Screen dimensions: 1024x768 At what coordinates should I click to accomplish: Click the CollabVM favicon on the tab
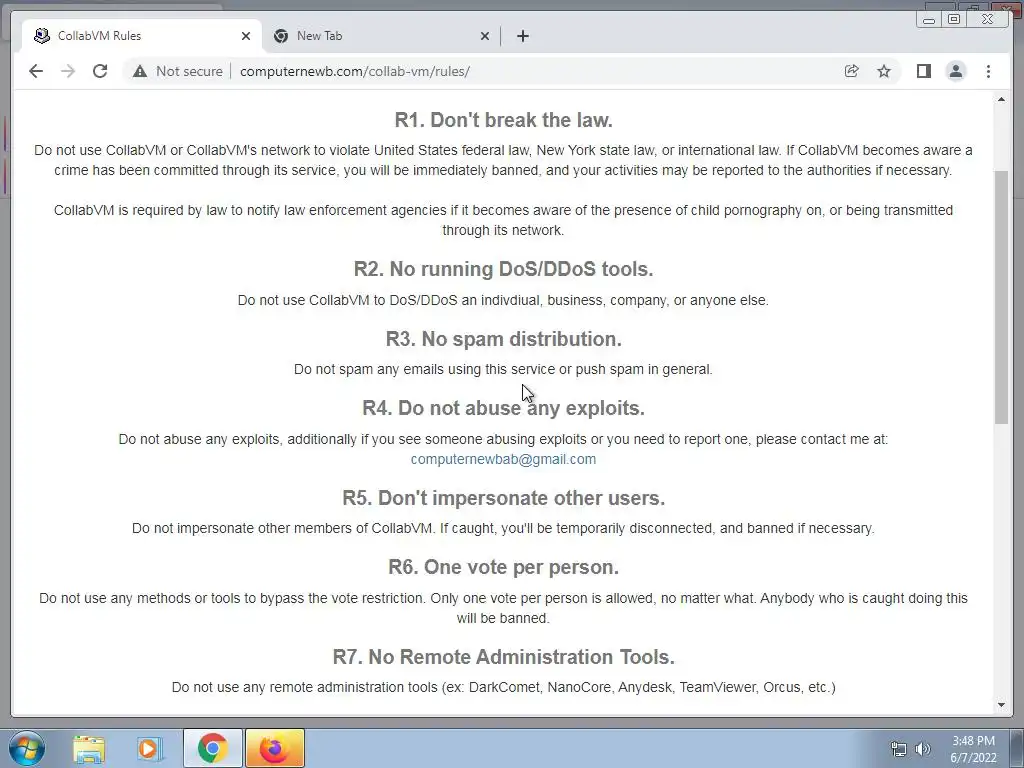42,36
